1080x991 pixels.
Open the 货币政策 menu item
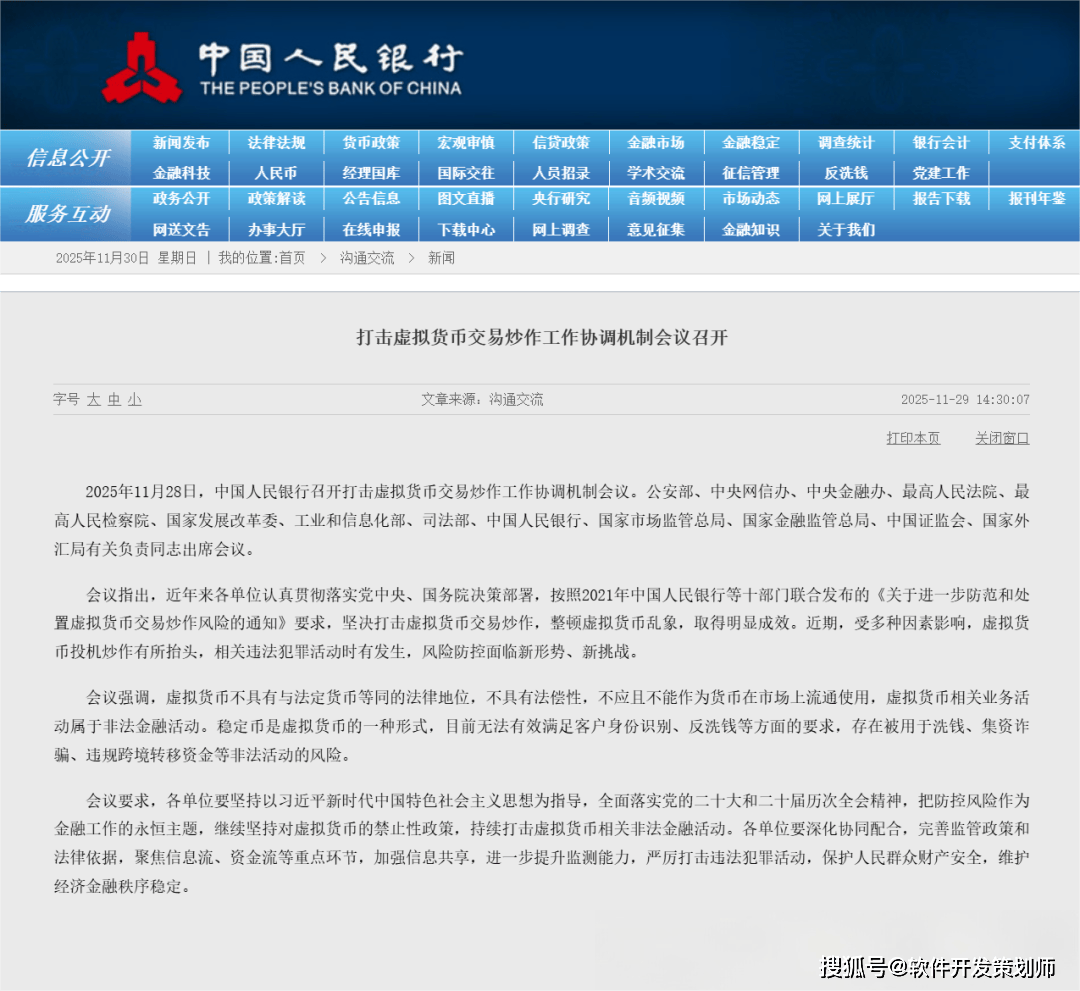(x=371, y=143)
